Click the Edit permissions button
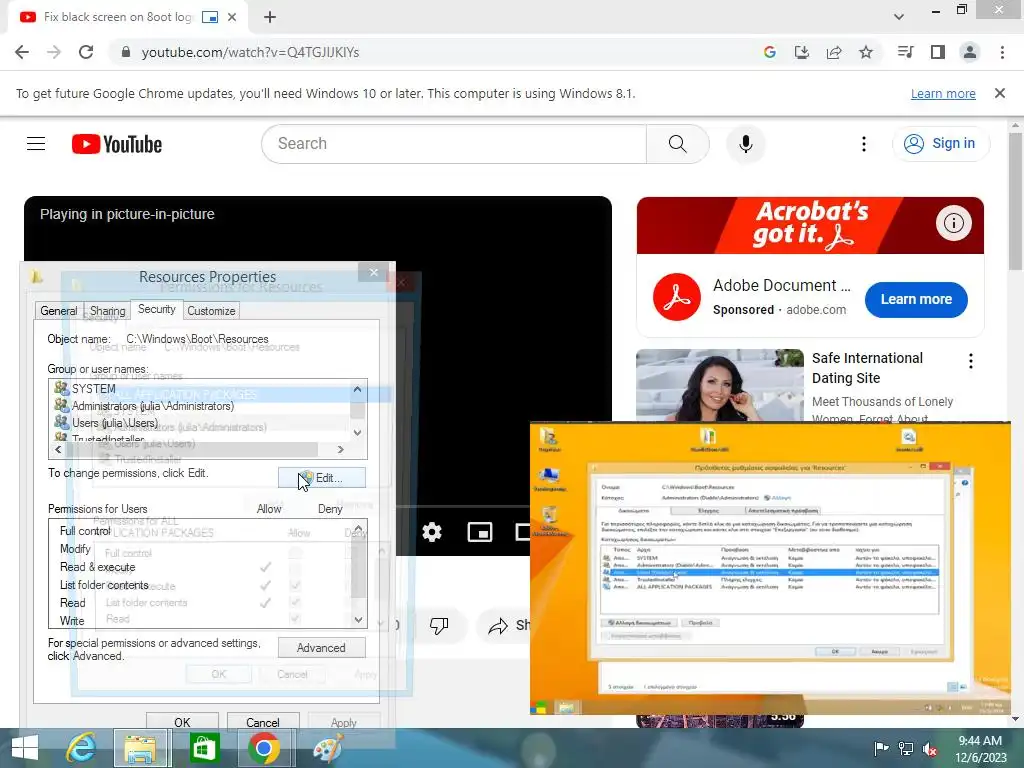1024x768 pixels. point(321,478)
